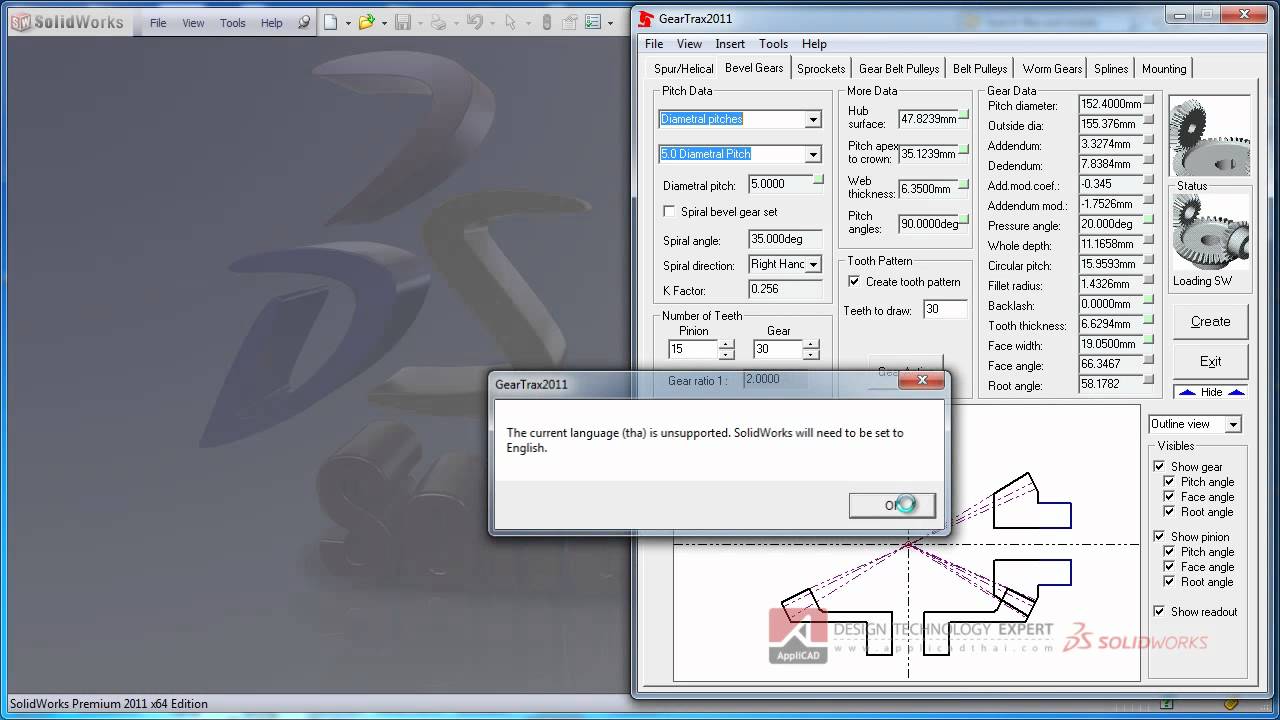The image size is (1280, 720).
Task: Click green indicator beside Hub surface field
Action: click(964, 115)
